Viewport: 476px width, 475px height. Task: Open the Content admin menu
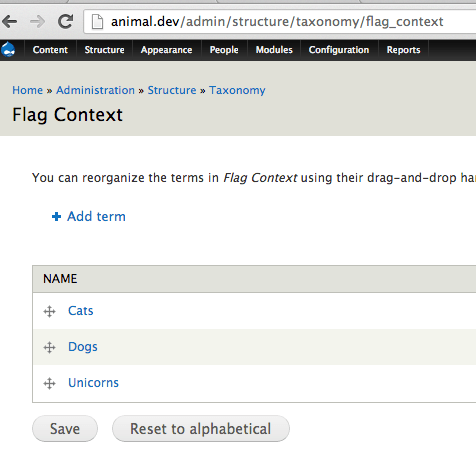(x=50, y=50)
